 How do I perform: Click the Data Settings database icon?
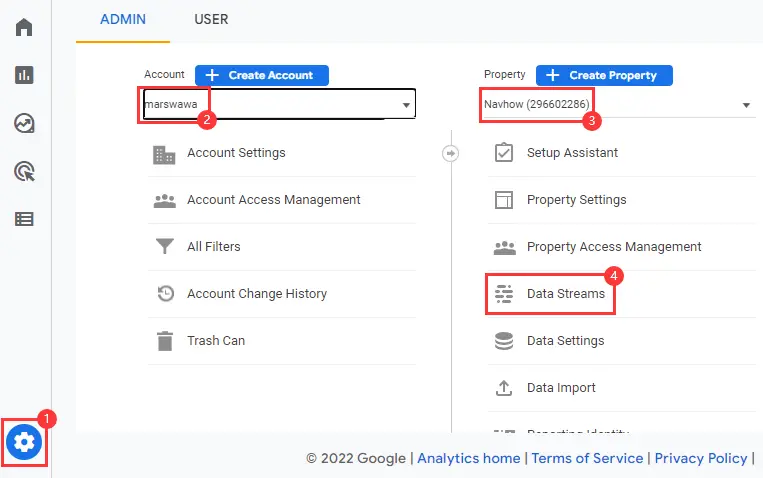tap(504, 341)
